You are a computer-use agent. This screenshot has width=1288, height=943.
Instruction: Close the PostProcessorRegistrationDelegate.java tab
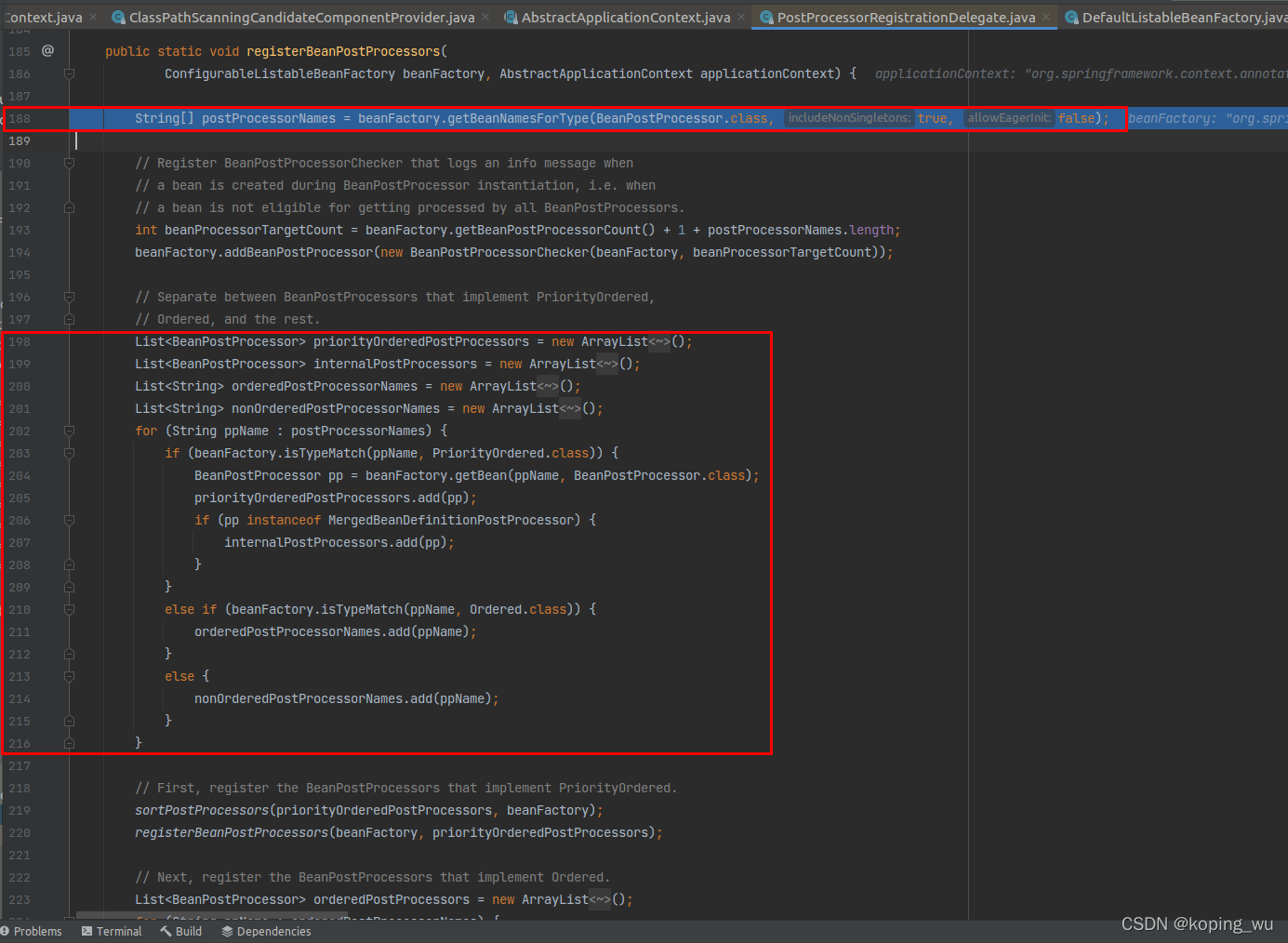(1046, 17)
